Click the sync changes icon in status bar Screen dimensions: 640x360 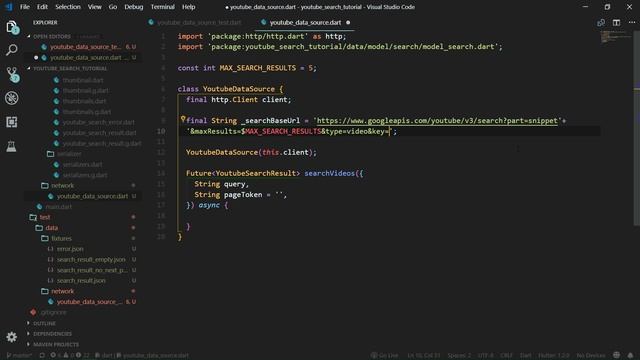click(42, 356)
